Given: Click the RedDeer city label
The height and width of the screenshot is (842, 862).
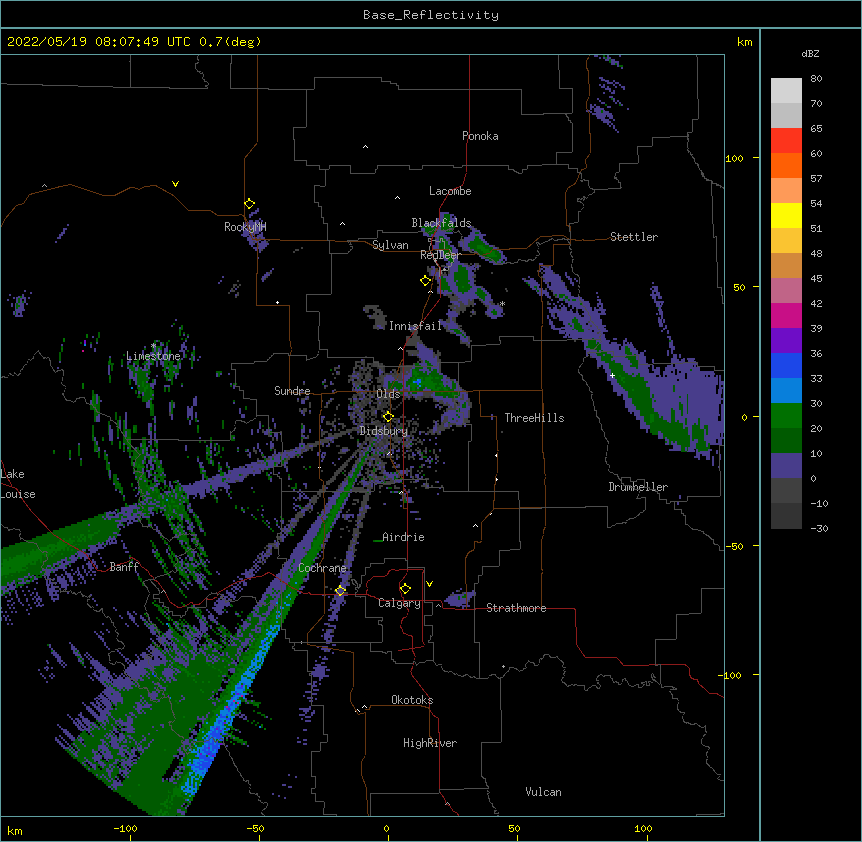Looking at the screenshot, I should pos(440,255).
